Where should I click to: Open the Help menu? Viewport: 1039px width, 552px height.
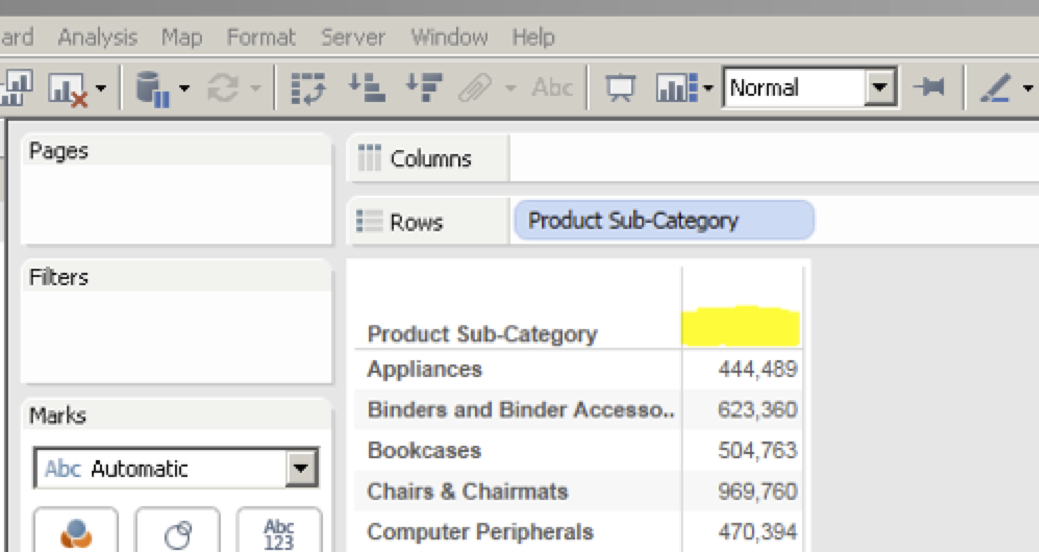click(533, 37)
